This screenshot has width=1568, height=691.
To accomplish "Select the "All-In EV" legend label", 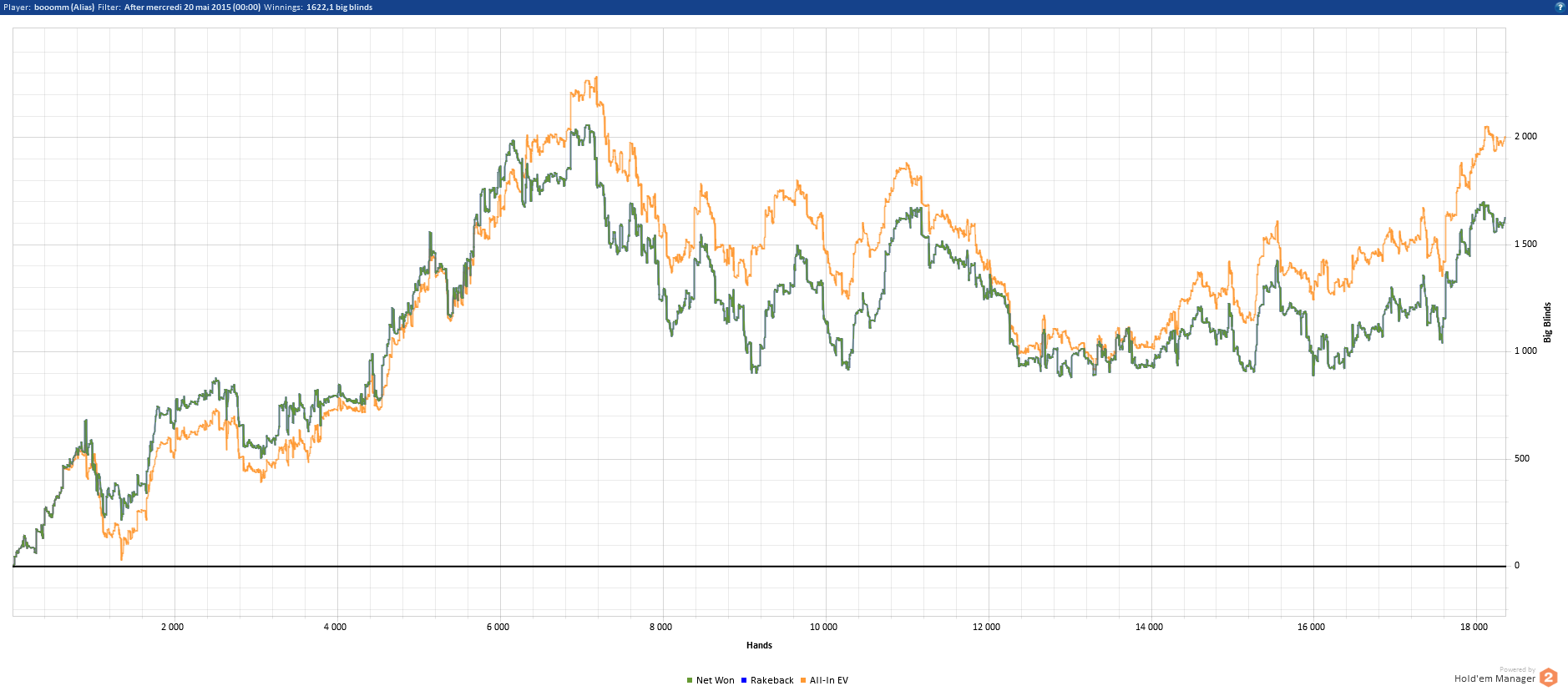I will pyautogui.click(x=829, y=680).
